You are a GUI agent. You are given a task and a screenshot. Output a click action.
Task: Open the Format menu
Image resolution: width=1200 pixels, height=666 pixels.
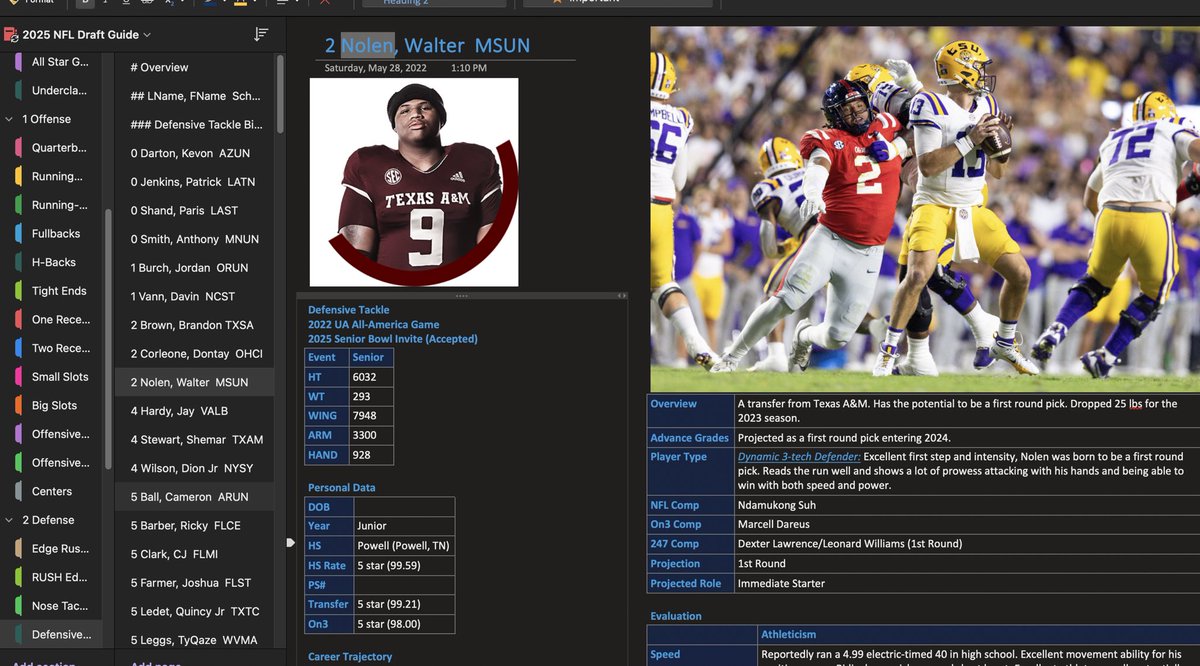pos(34,2)
